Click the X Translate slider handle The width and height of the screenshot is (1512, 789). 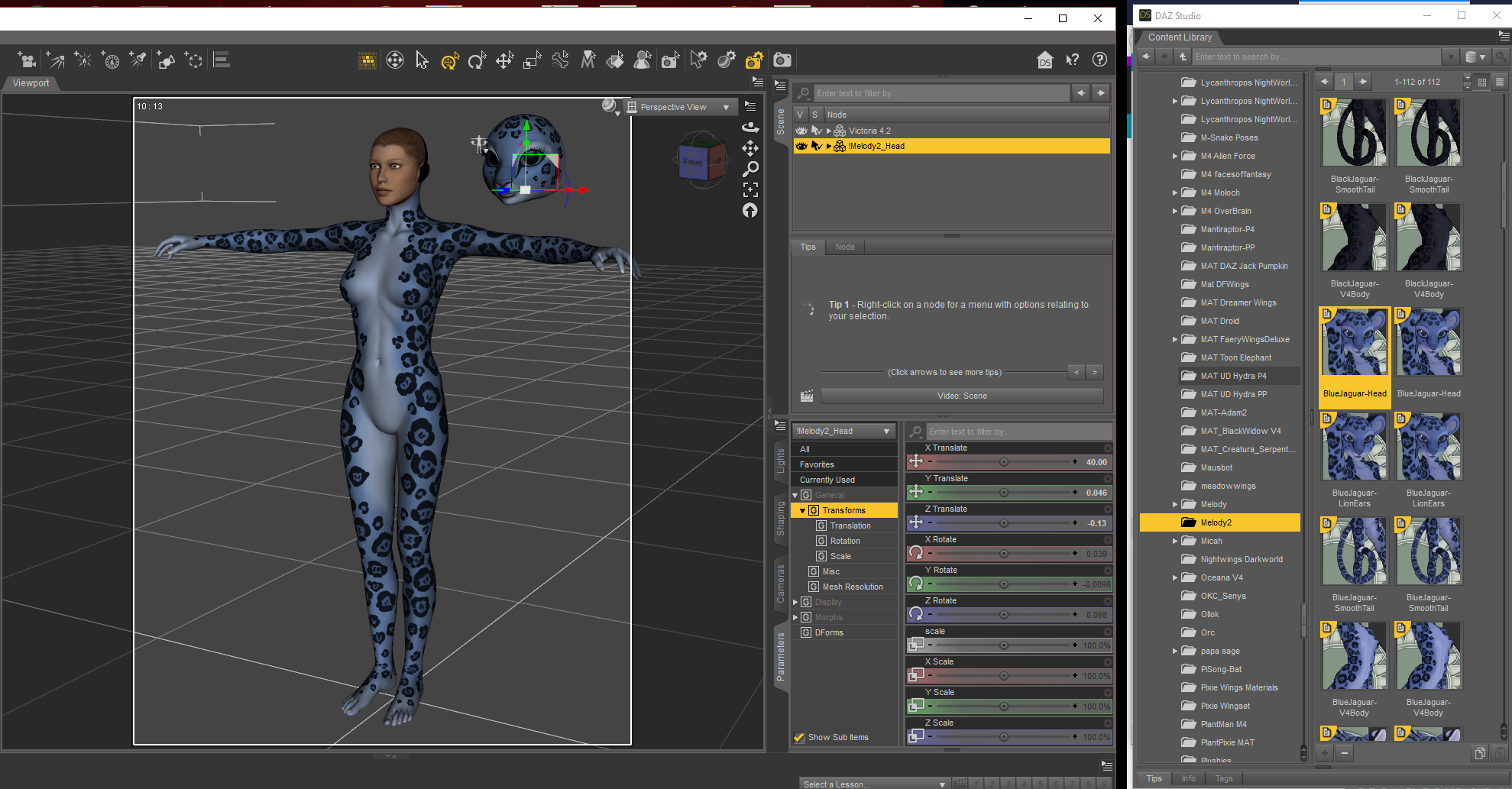[x=1003, y=462]
